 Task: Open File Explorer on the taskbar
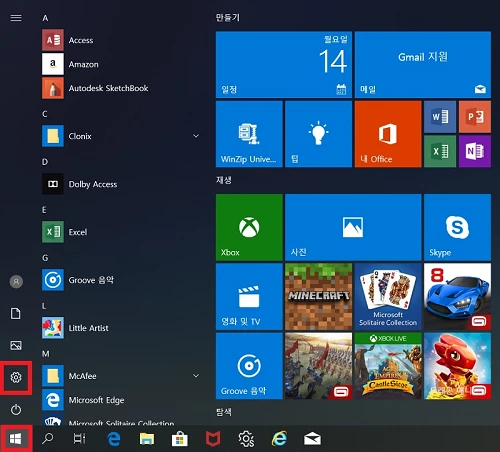(x=147, y=439)
